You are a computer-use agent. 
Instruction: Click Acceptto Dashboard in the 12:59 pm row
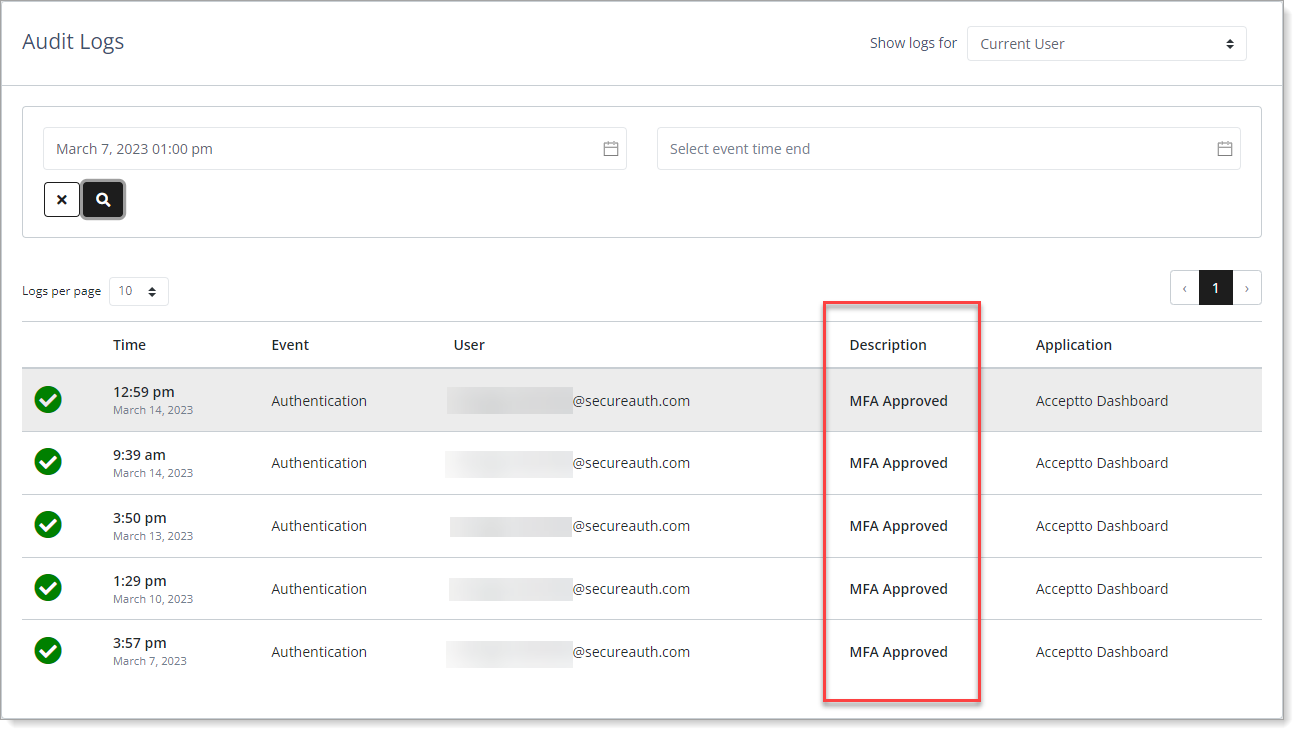click(1102, 401)
